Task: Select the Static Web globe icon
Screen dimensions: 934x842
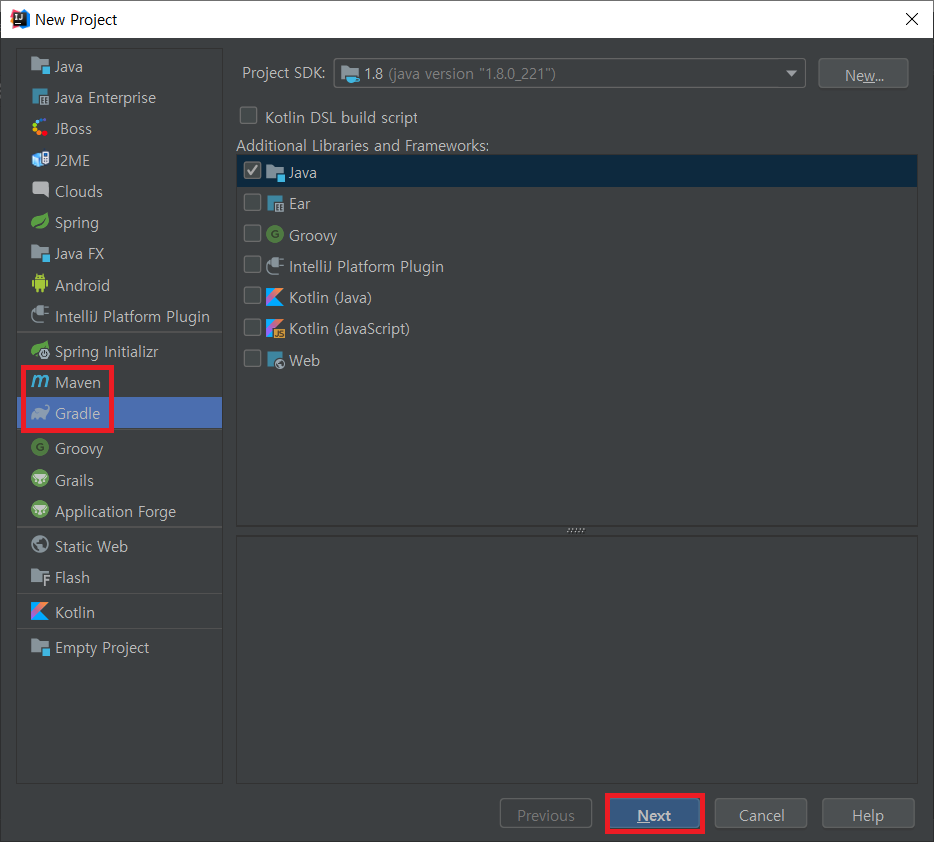Action: pos(40,545)
